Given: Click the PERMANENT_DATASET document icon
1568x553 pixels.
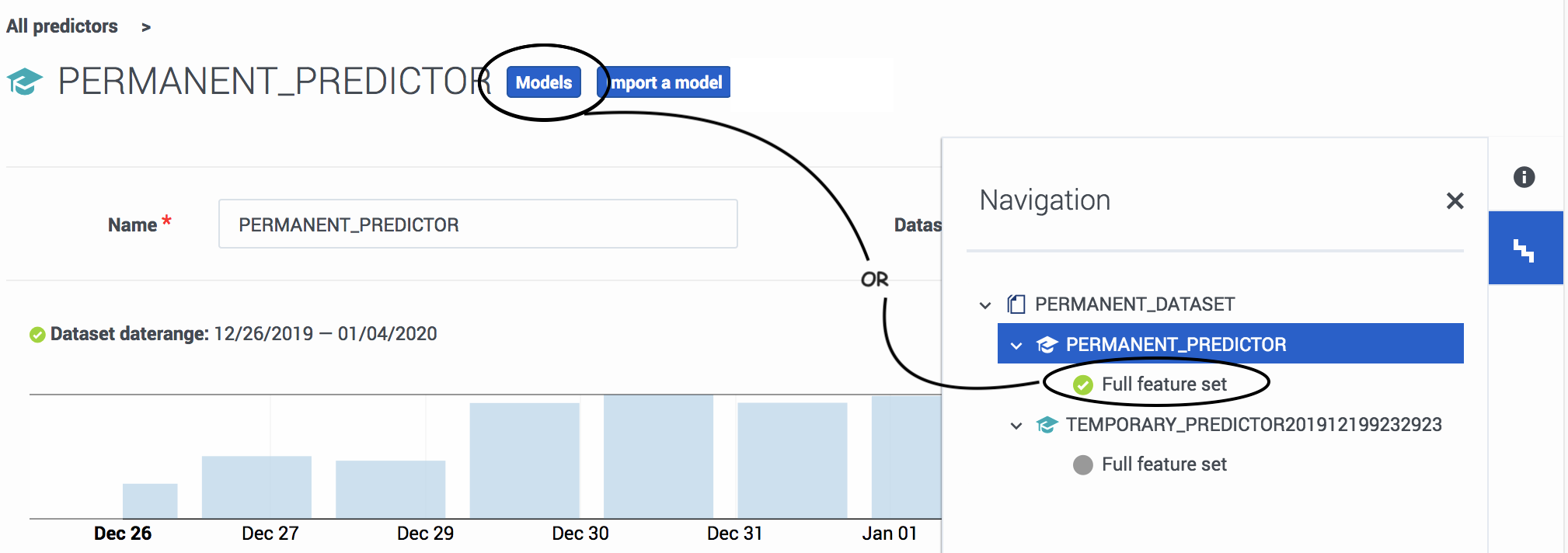Looking at the screenshot, I should 1016,304.
